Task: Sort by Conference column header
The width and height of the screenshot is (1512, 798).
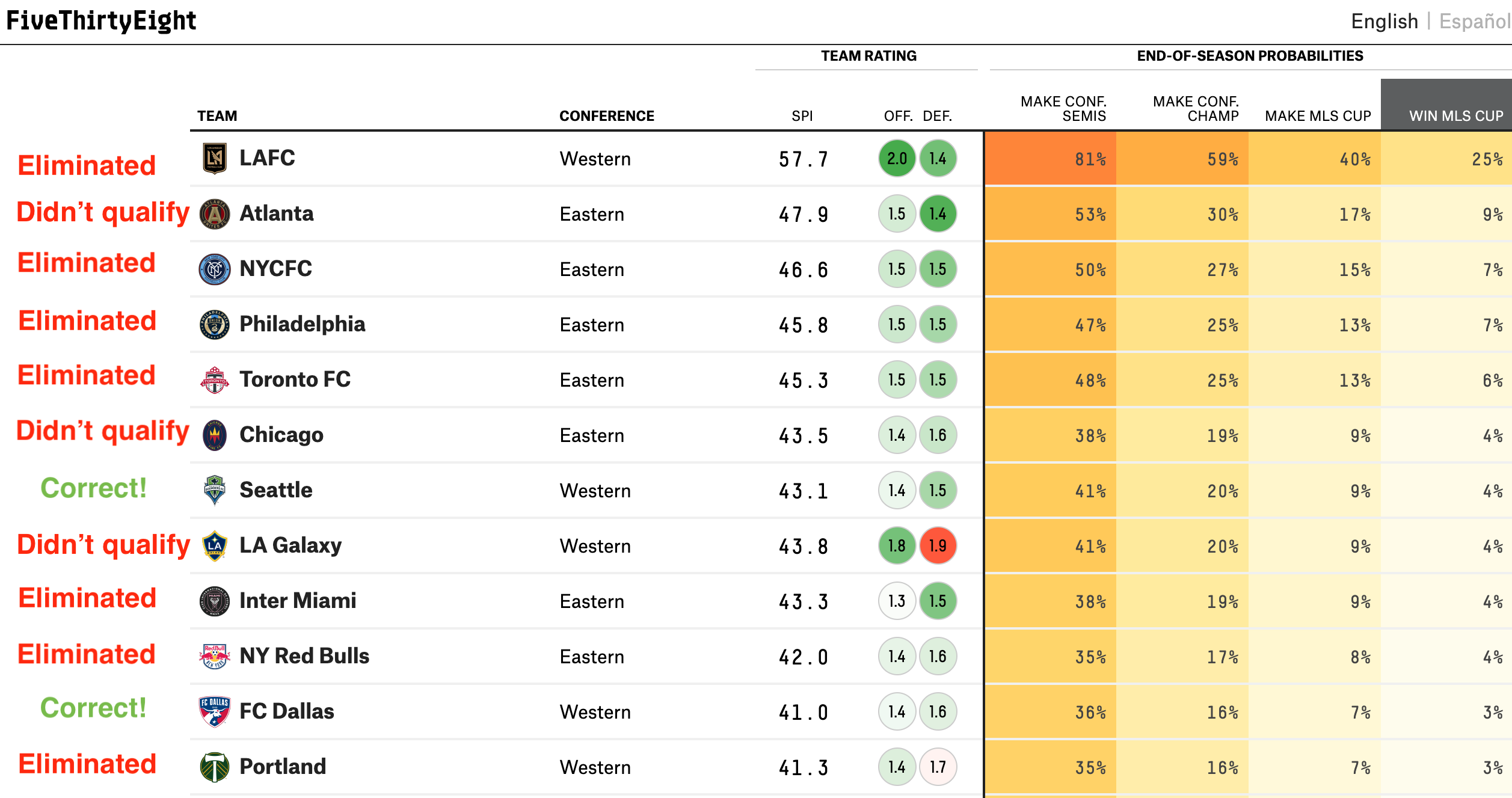Action: 606,116
